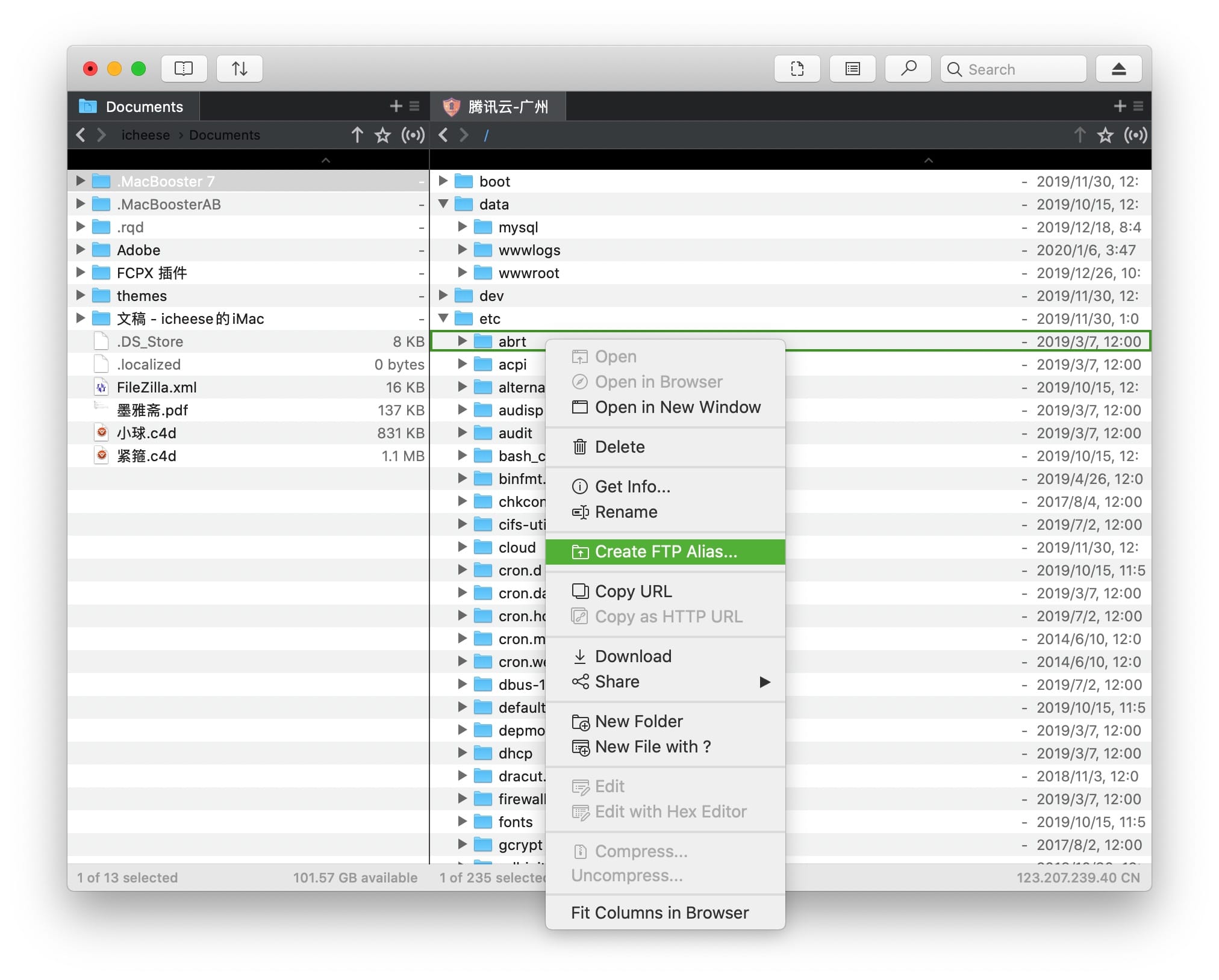Expand the boot folder
The width and height of the screenshot is (1219, 980).
point(443,181)
